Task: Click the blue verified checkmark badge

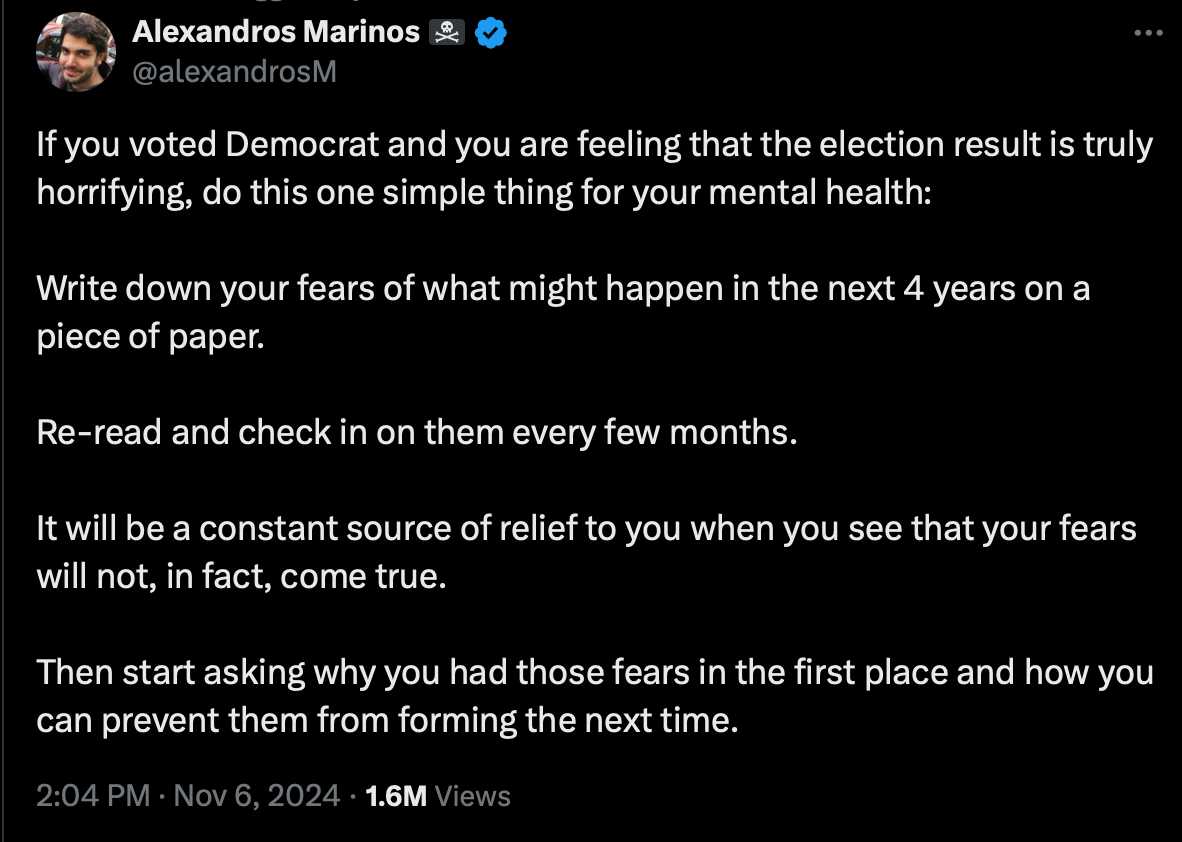Action: click(x=491, y=33)
